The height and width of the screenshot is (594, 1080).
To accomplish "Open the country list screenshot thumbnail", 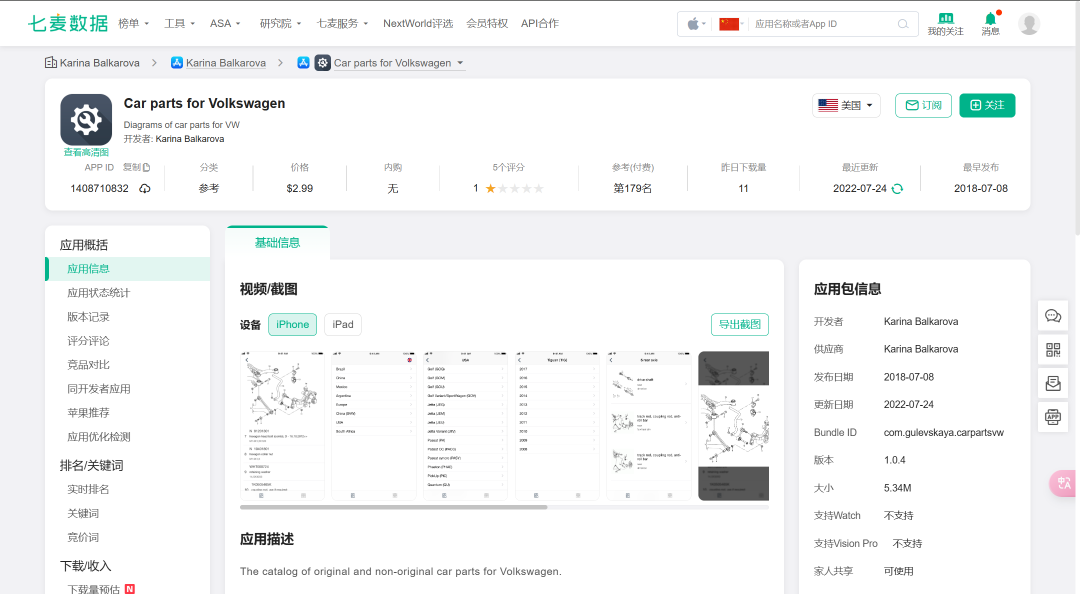I will [374, 426].
